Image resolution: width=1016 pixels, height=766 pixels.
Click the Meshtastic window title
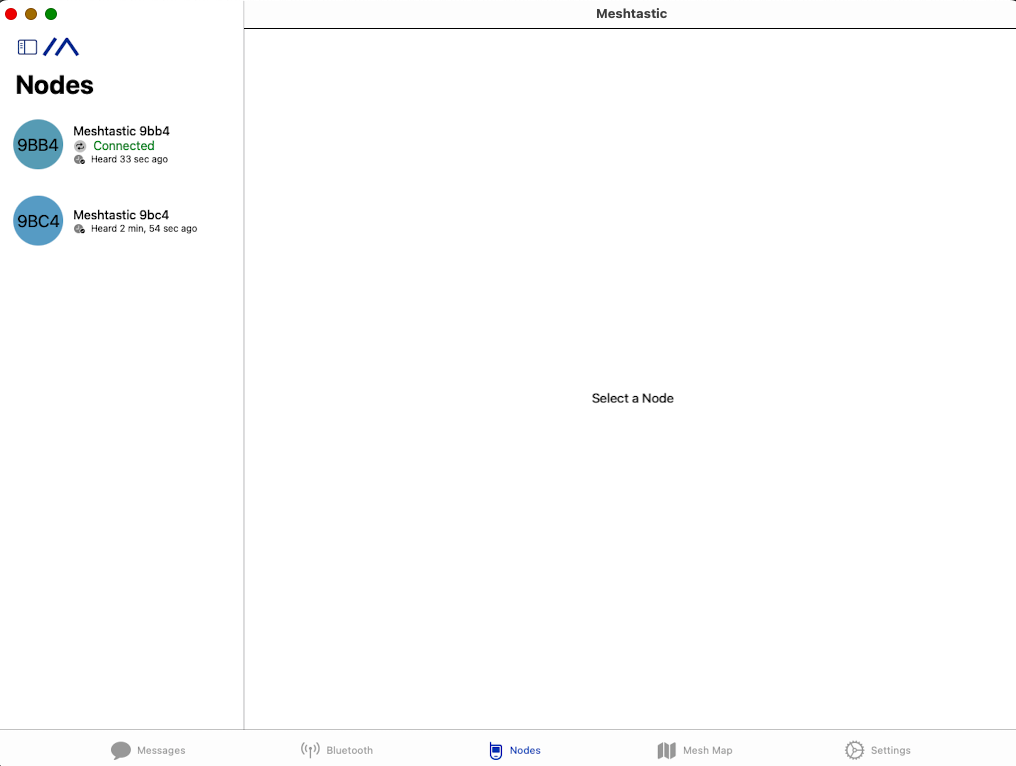(631, 14)
